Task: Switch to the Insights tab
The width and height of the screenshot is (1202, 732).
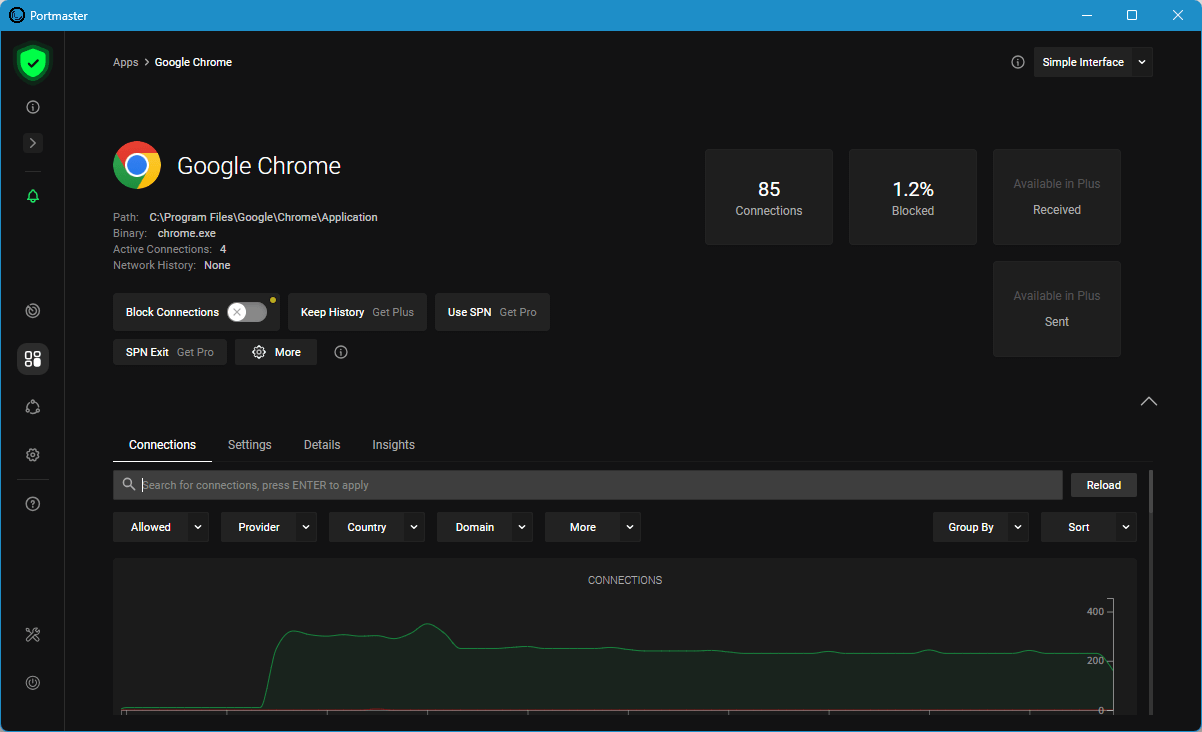Action: click(393, 445)
